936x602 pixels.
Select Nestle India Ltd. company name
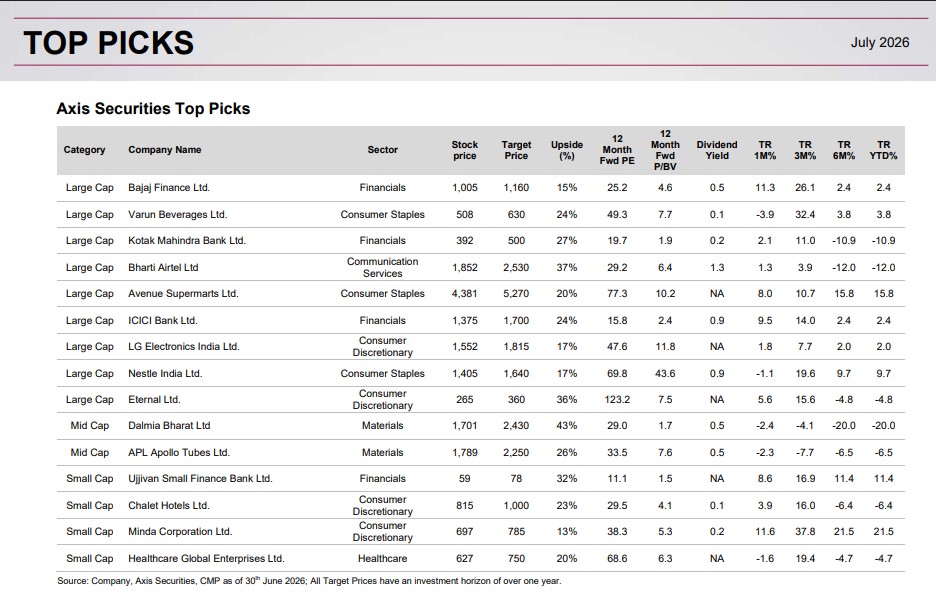[x=165, y=374]
